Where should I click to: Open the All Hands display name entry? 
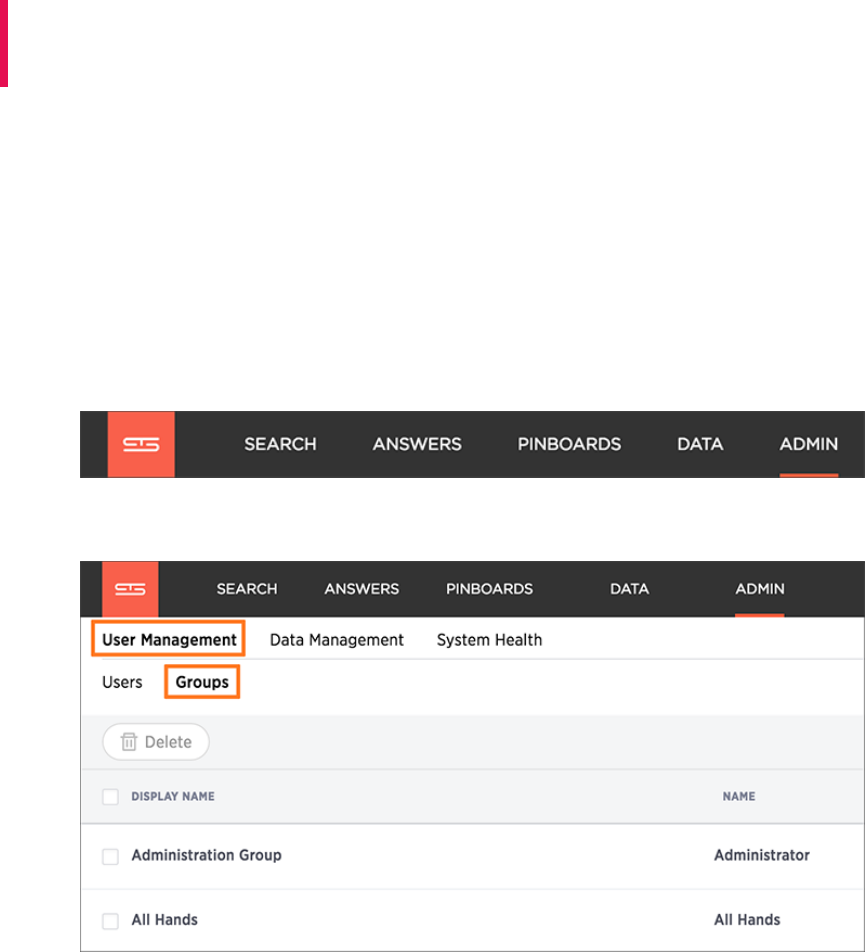[165, 920]
